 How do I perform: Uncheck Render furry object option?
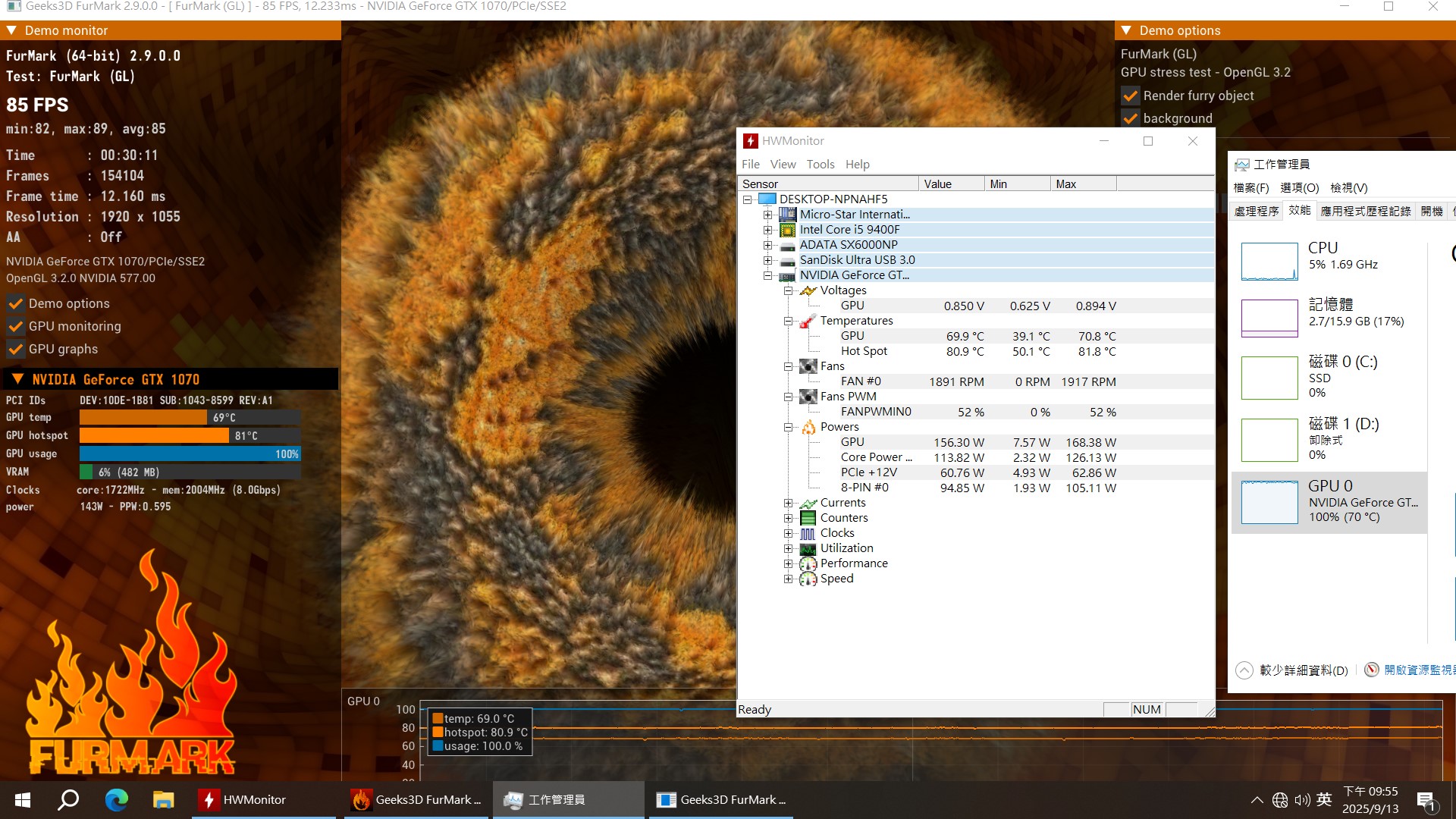click(x=1130, y=96)
